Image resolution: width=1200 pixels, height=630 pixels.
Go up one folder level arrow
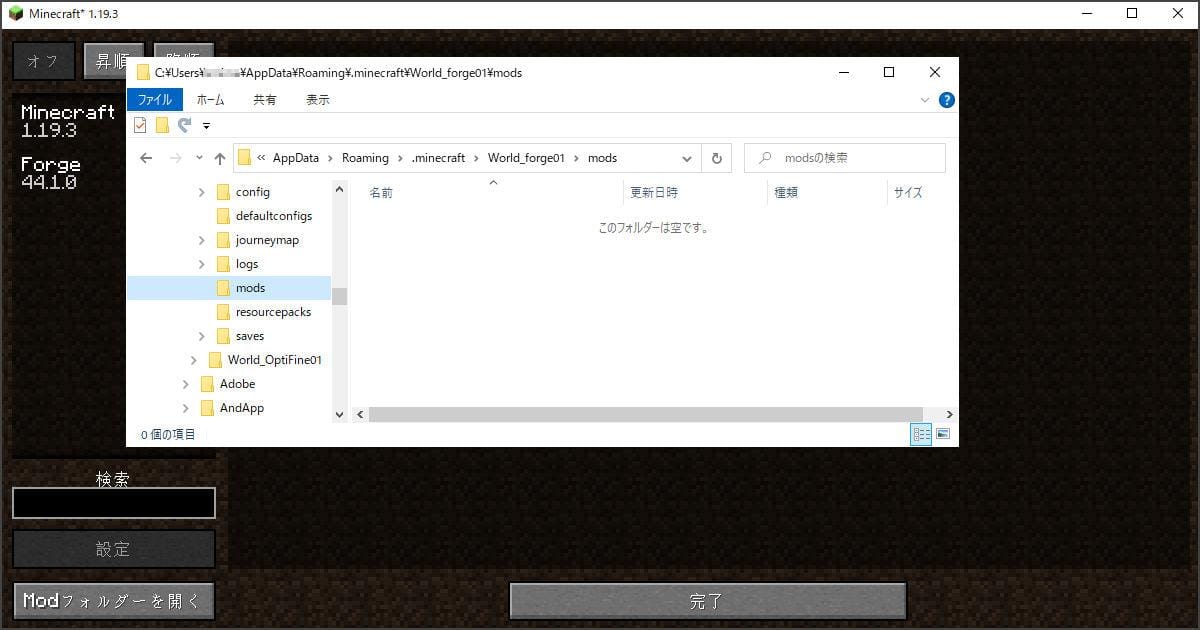point(219,158)
